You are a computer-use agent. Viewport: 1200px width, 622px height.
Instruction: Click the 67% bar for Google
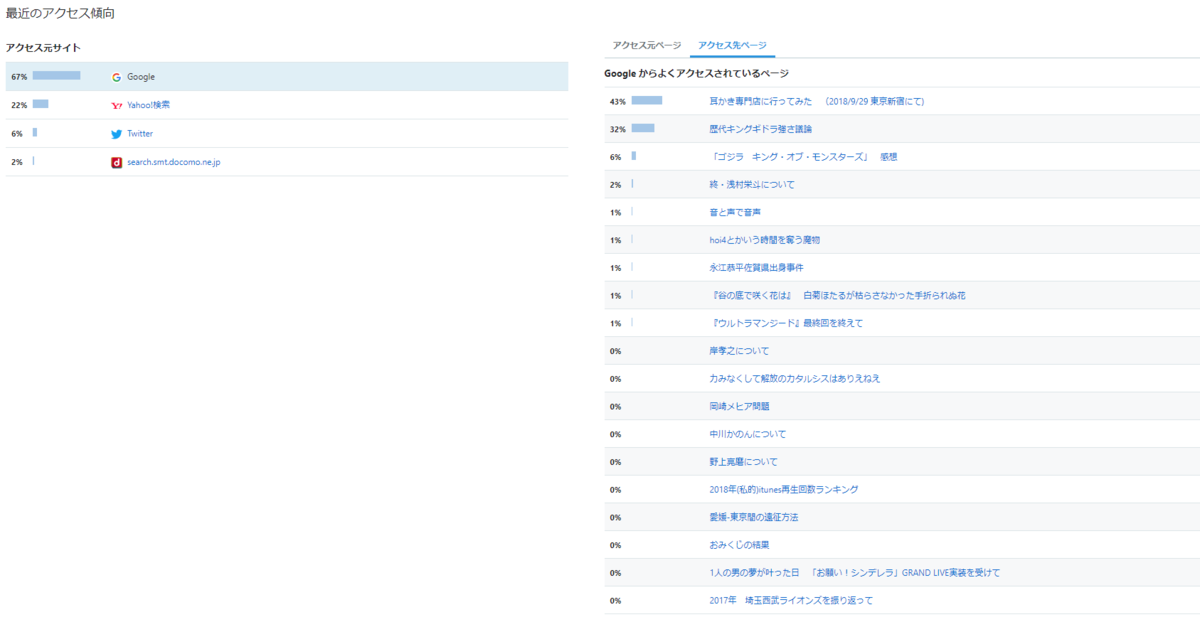[56, 75]
